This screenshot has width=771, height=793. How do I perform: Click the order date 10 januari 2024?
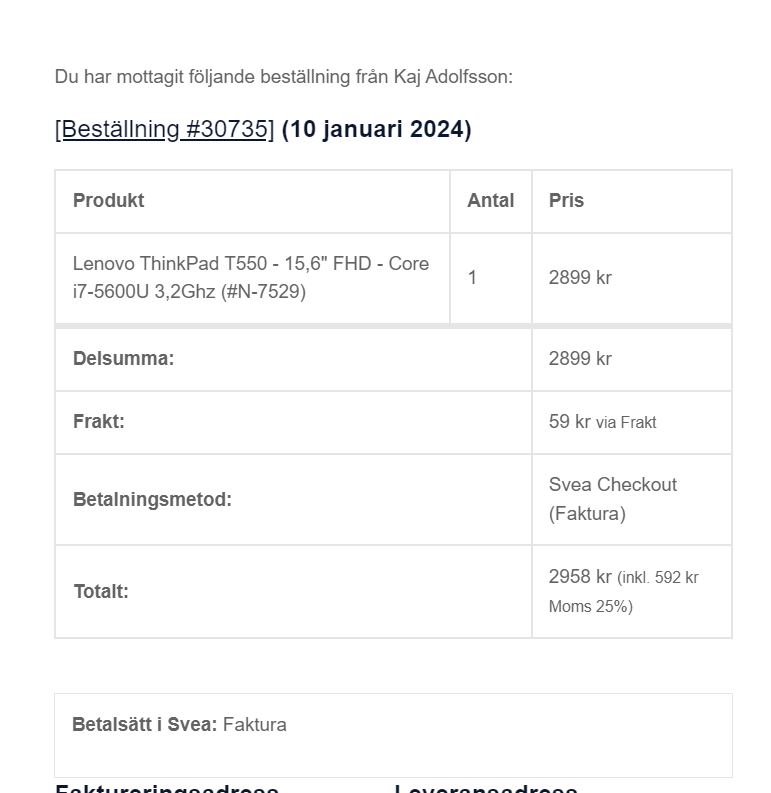[x=376, y=129]
